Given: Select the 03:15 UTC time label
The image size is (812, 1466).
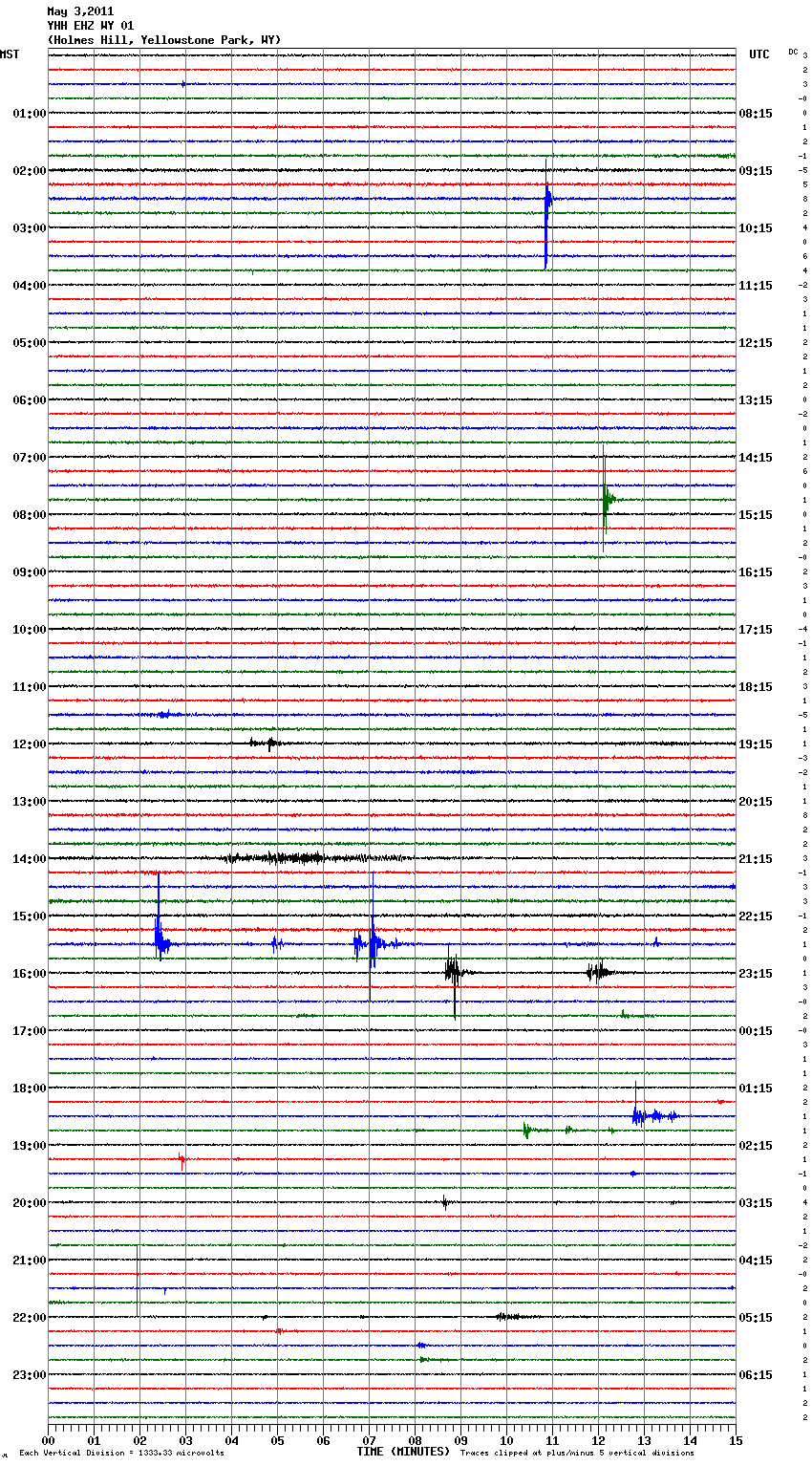Looking at the screenshot, I should pos(756,1203).
